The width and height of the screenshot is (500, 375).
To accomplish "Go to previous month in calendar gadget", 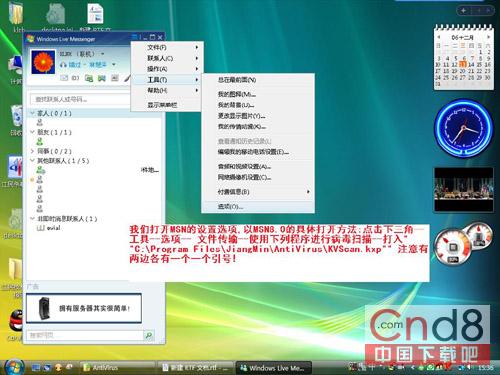I will (439, 37).
